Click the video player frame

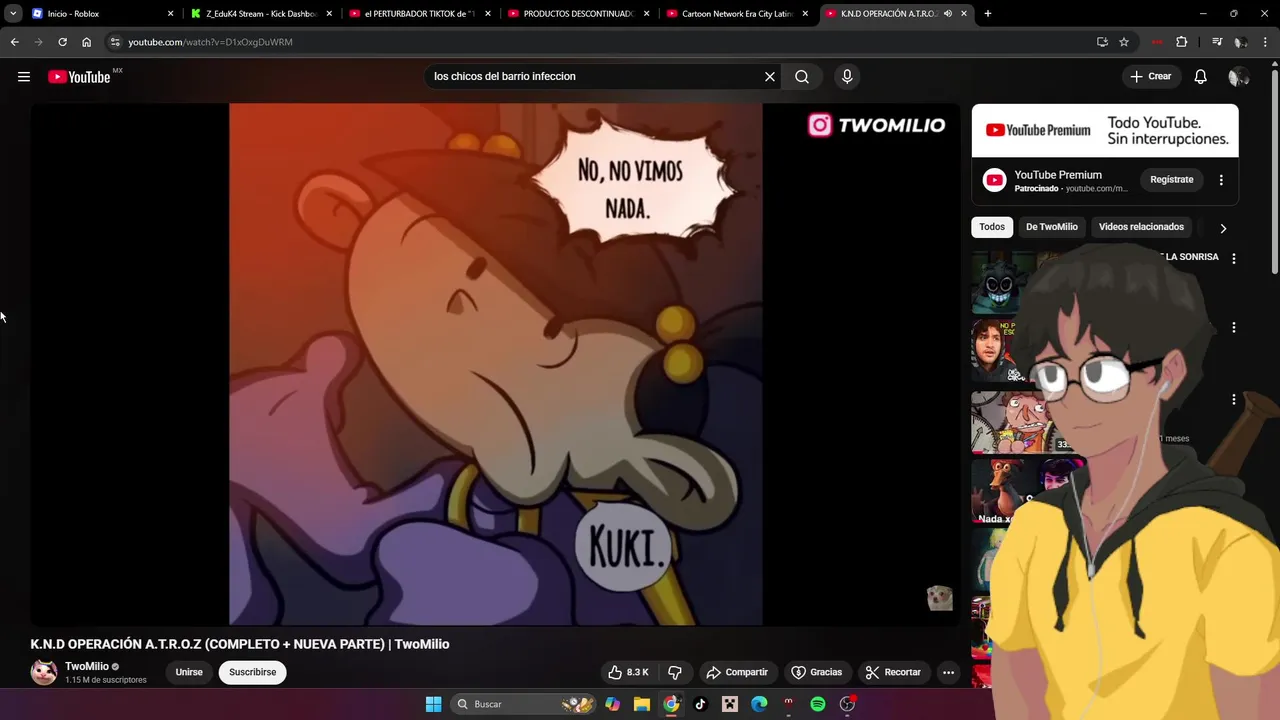(x=495, y=364)
